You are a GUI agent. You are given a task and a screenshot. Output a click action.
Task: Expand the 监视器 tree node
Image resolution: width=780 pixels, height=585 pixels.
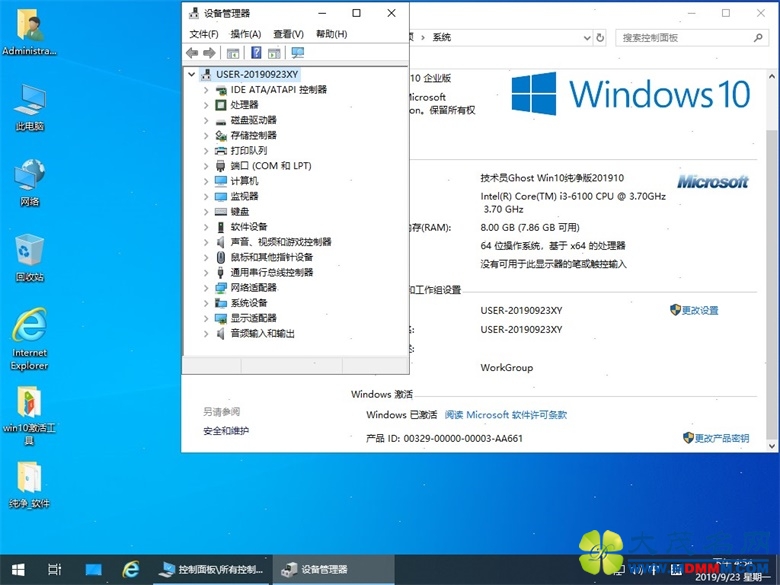[206, 196]
